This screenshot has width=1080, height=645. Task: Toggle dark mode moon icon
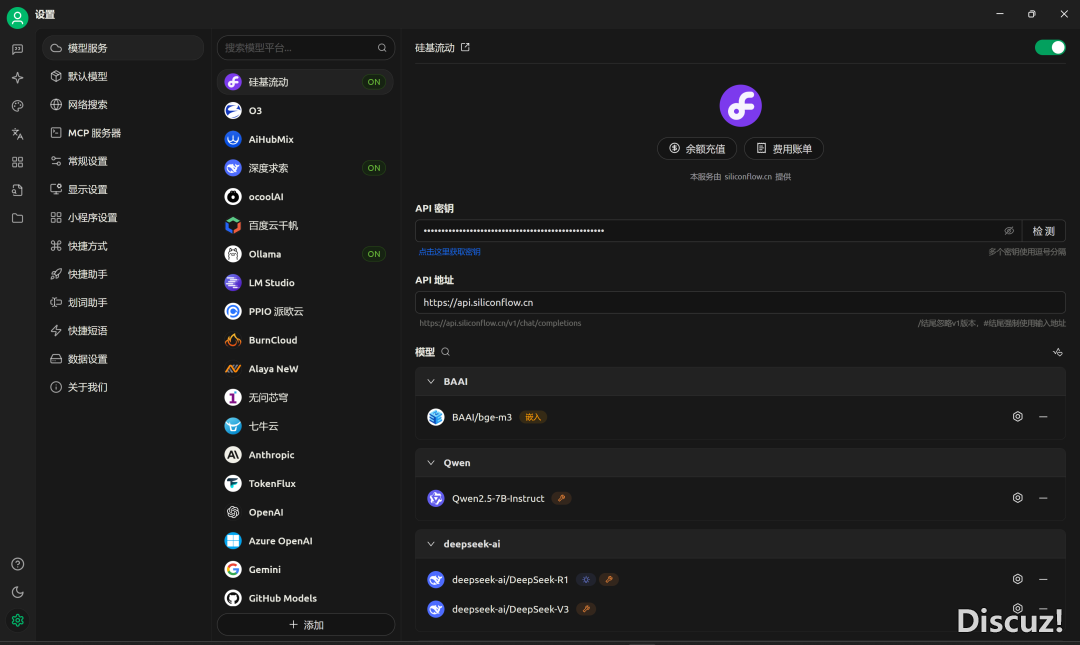(x=17, y=592)
